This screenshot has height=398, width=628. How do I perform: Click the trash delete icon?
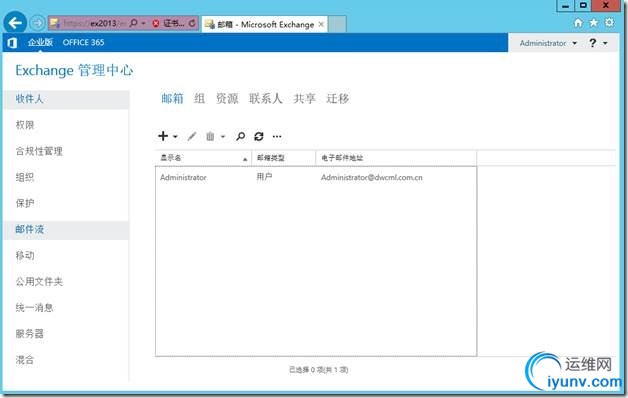pos(210,137)
